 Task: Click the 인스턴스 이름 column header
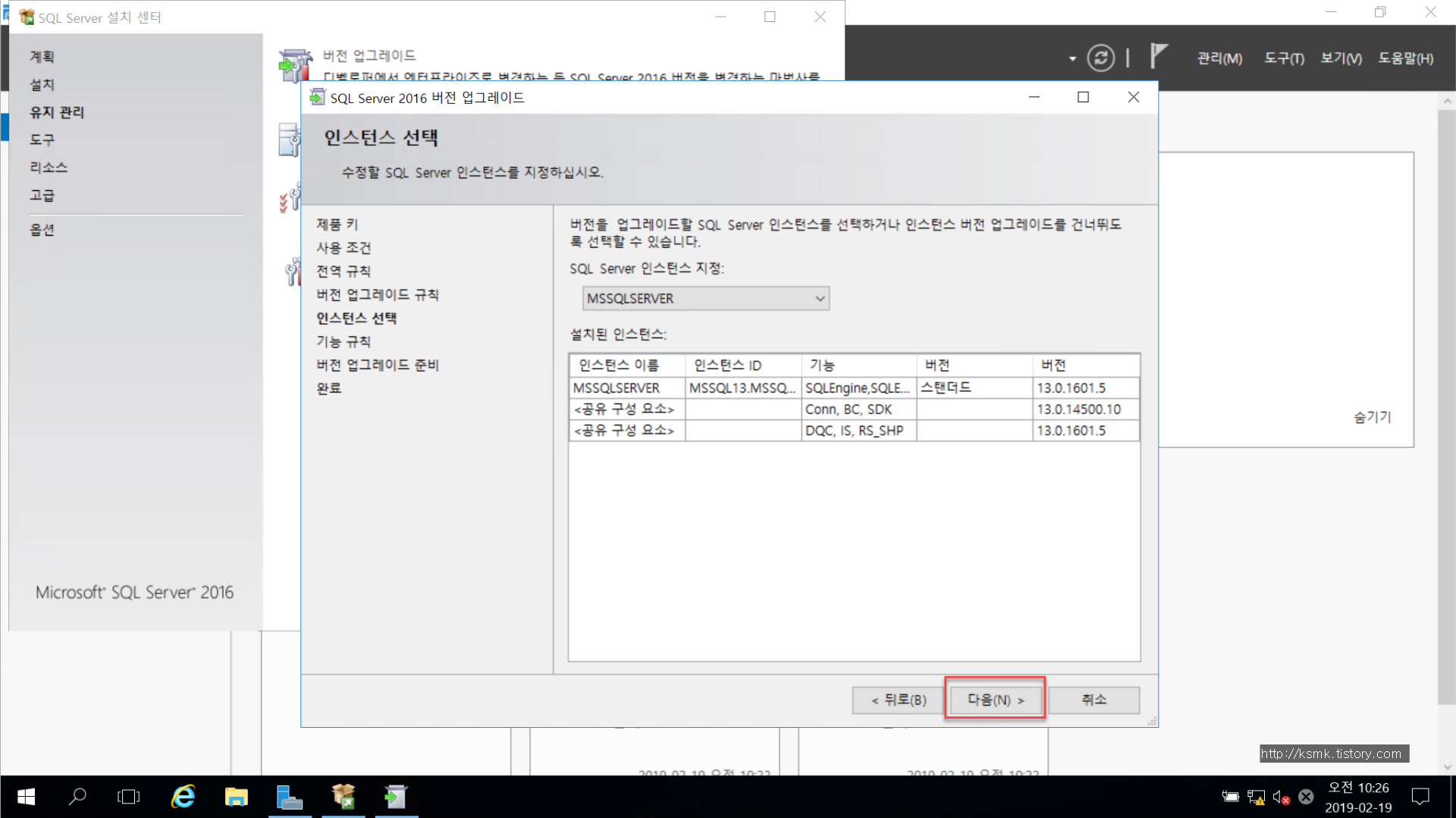tap(627, 365)
